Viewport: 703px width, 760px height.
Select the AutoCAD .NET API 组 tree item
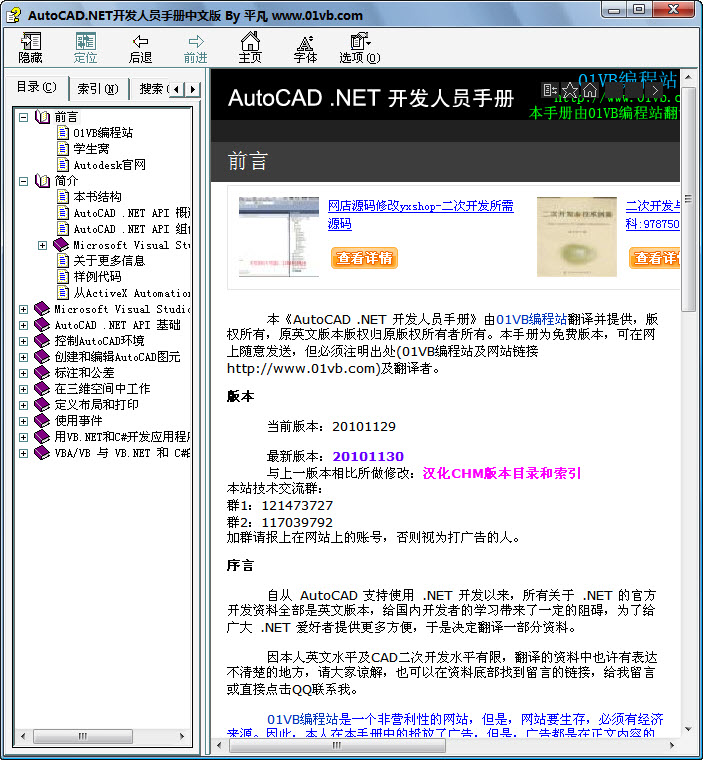pos(131,229)
